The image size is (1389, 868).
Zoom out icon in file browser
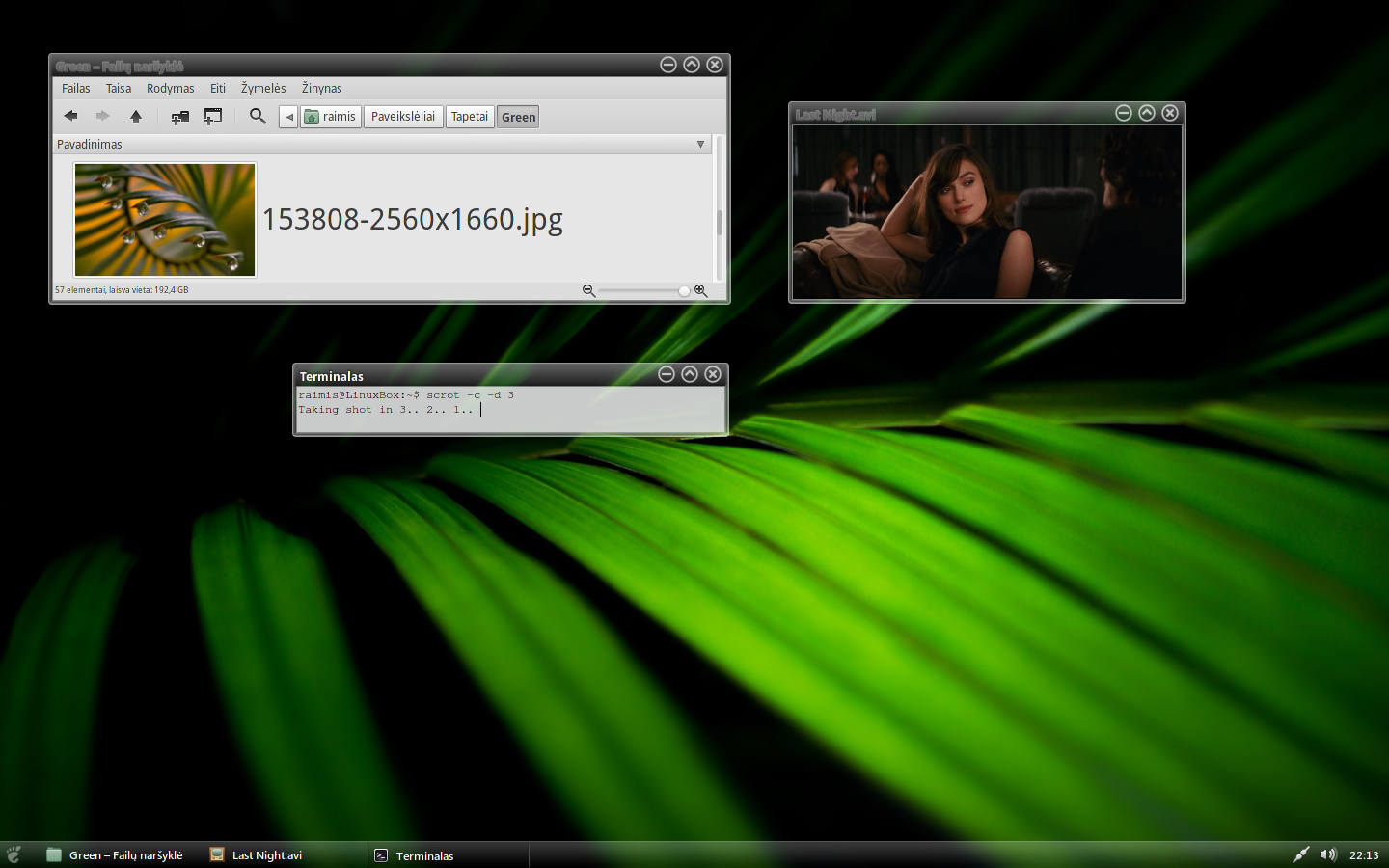point(588,290)
